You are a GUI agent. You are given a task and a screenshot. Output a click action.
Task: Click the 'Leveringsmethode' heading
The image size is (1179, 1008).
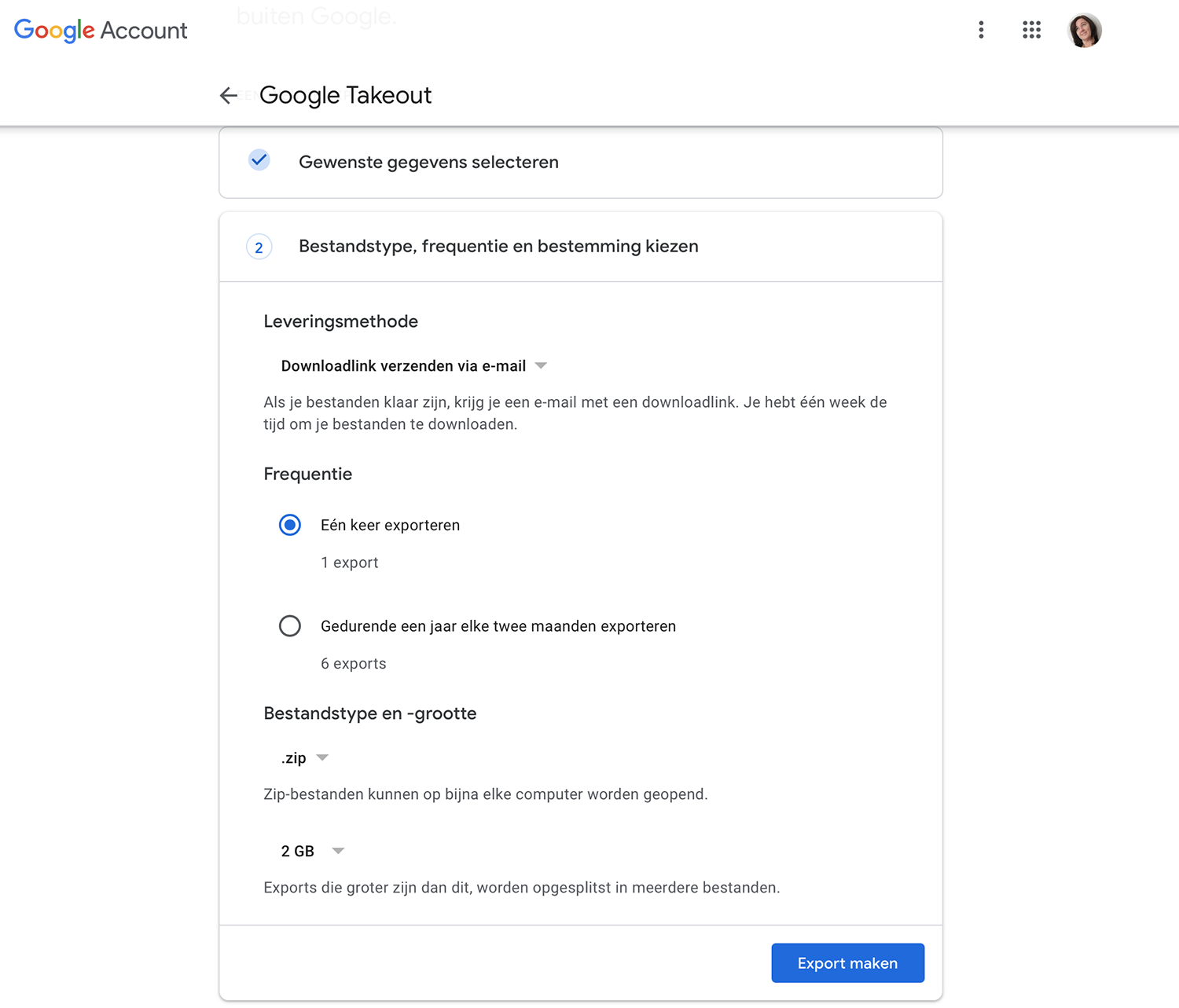340,321
